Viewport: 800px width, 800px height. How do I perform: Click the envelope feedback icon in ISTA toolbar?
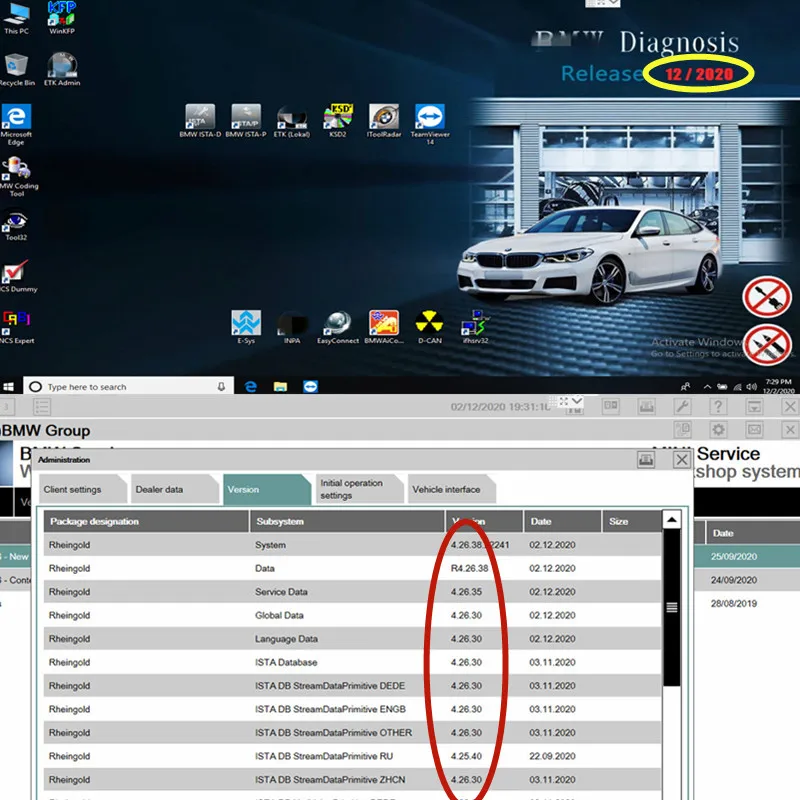(754, 430)
